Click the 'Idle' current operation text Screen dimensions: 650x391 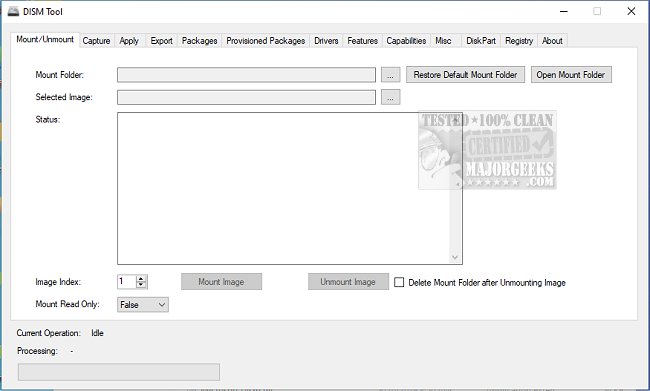point(97,333)
